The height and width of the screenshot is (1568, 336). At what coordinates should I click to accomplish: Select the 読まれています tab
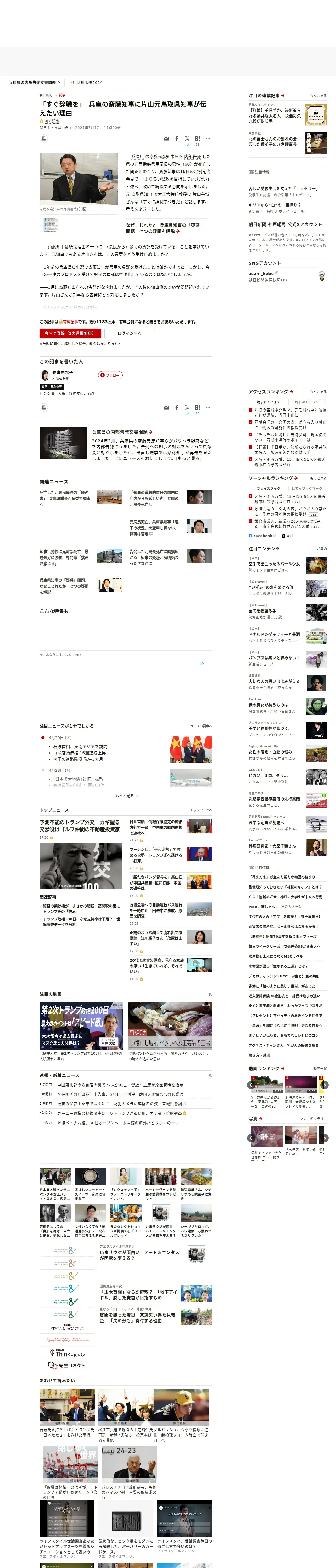click(268, 402)
